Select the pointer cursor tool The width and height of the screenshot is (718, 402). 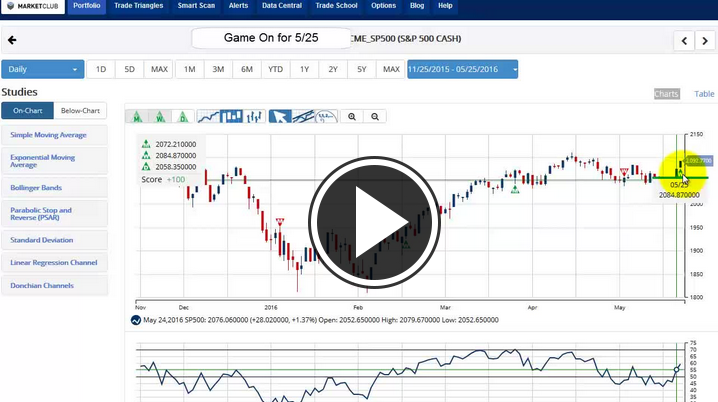click(280, 116)
